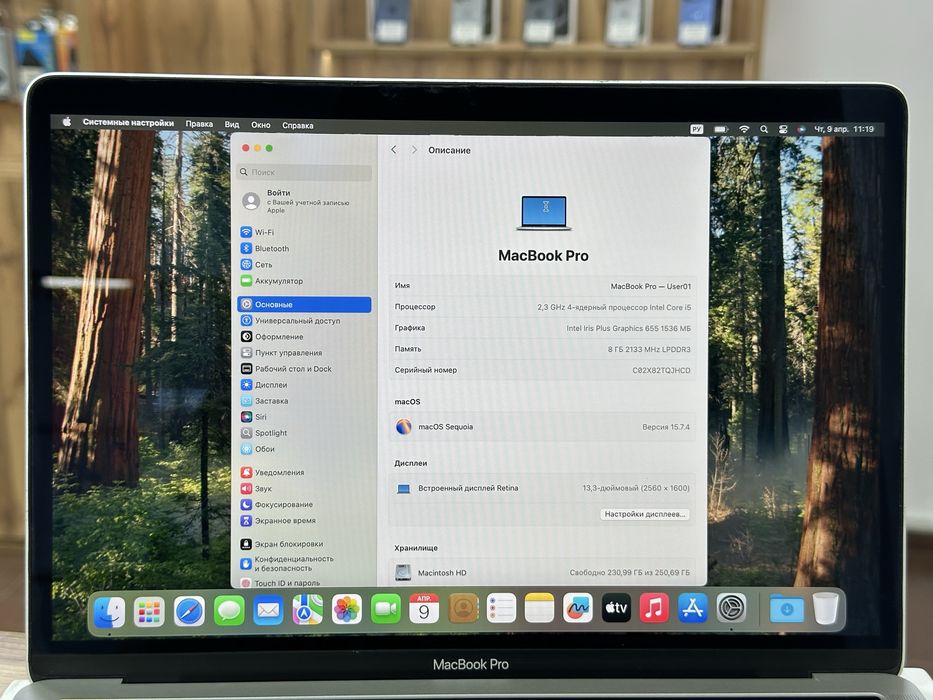Click the date and time Чт, 9 апр.

843,129
